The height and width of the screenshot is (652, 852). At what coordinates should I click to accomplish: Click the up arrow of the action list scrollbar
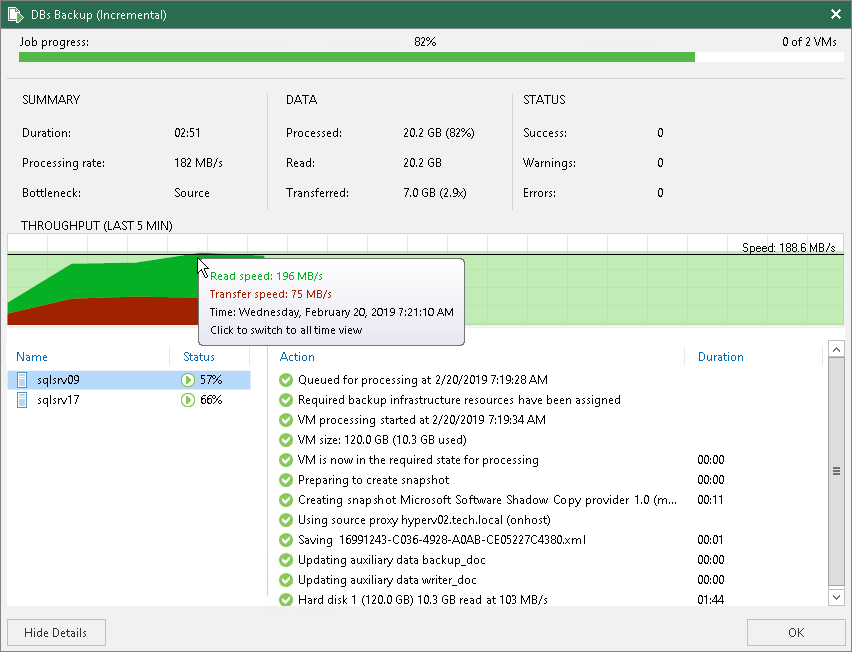click(x=836, y=350)
